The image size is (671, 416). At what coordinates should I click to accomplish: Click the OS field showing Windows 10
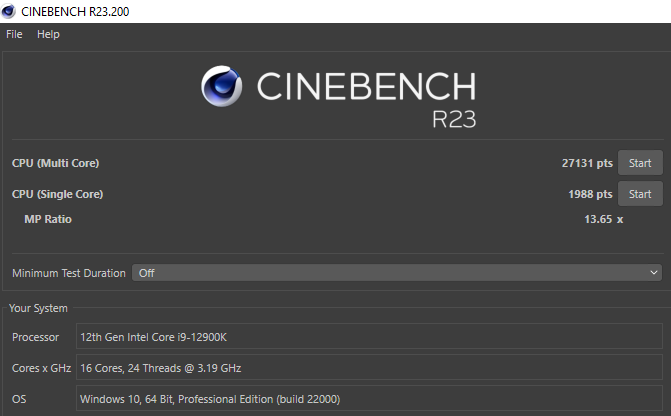coord(369,399)
